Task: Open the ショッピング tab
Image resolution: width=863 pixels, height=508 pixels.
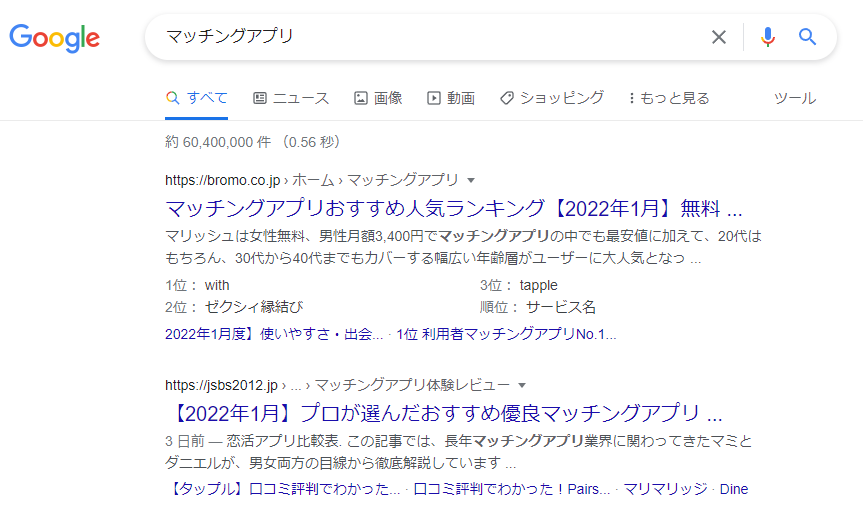Action: tap(551, 99)
